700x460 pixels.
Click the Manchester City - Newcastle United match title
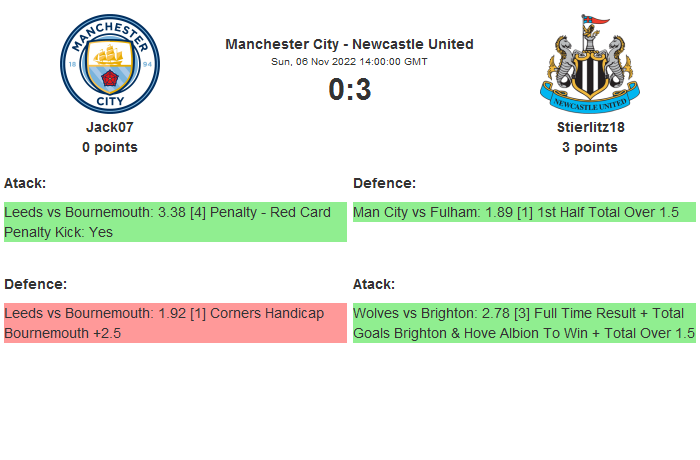pos(349,44)
